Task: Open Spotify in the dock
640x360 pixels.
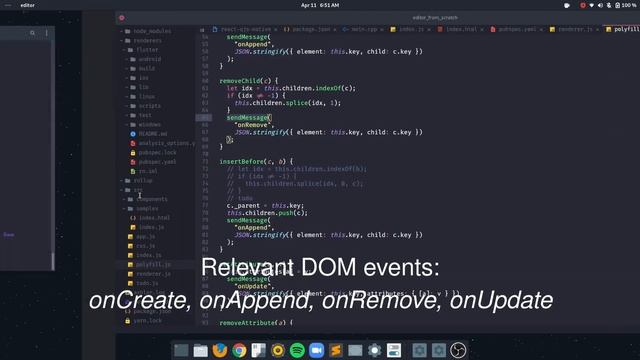Action: (297, 350)
